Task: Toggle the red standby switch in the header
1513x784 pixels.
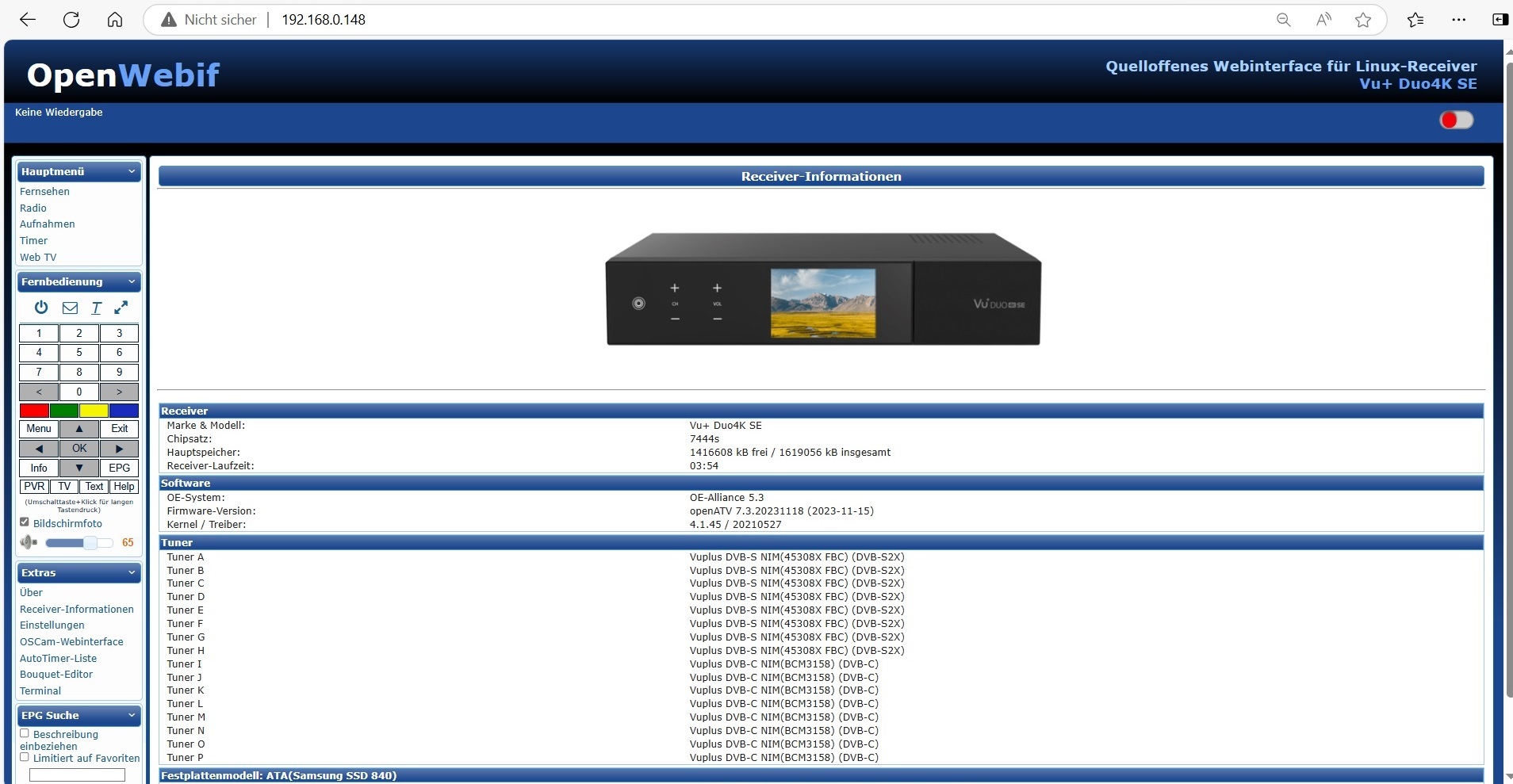Action: point(1456,120)
